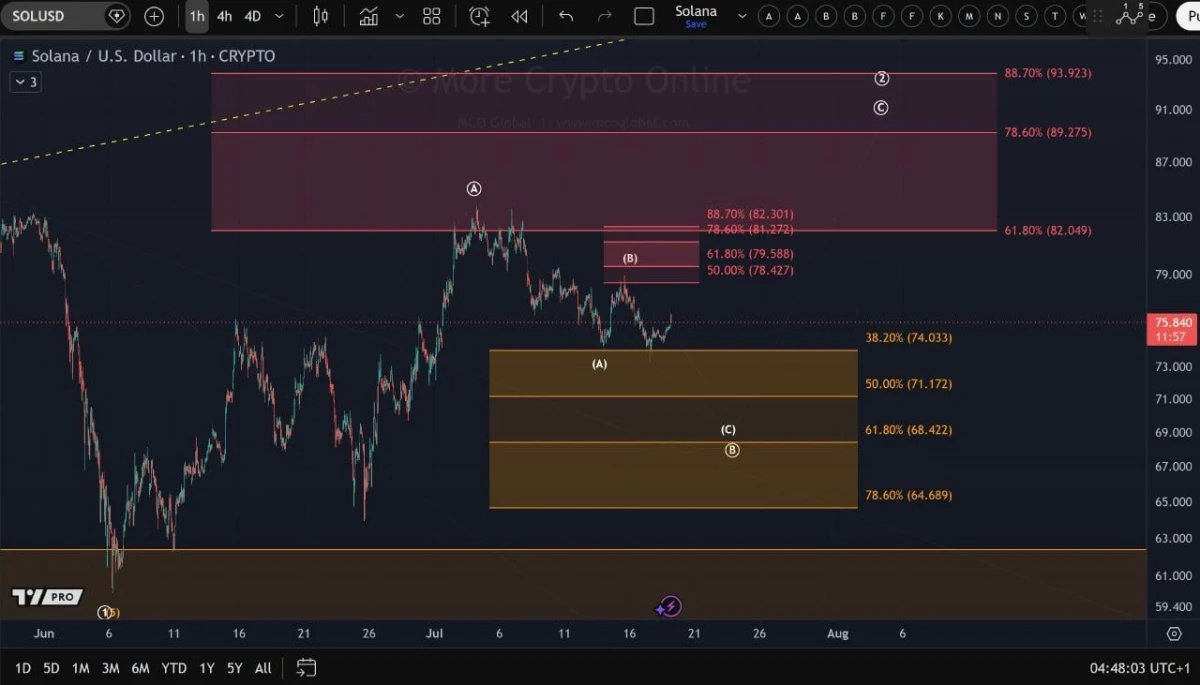Select the Elliott wave 1-5 pattern tool

1130,15
